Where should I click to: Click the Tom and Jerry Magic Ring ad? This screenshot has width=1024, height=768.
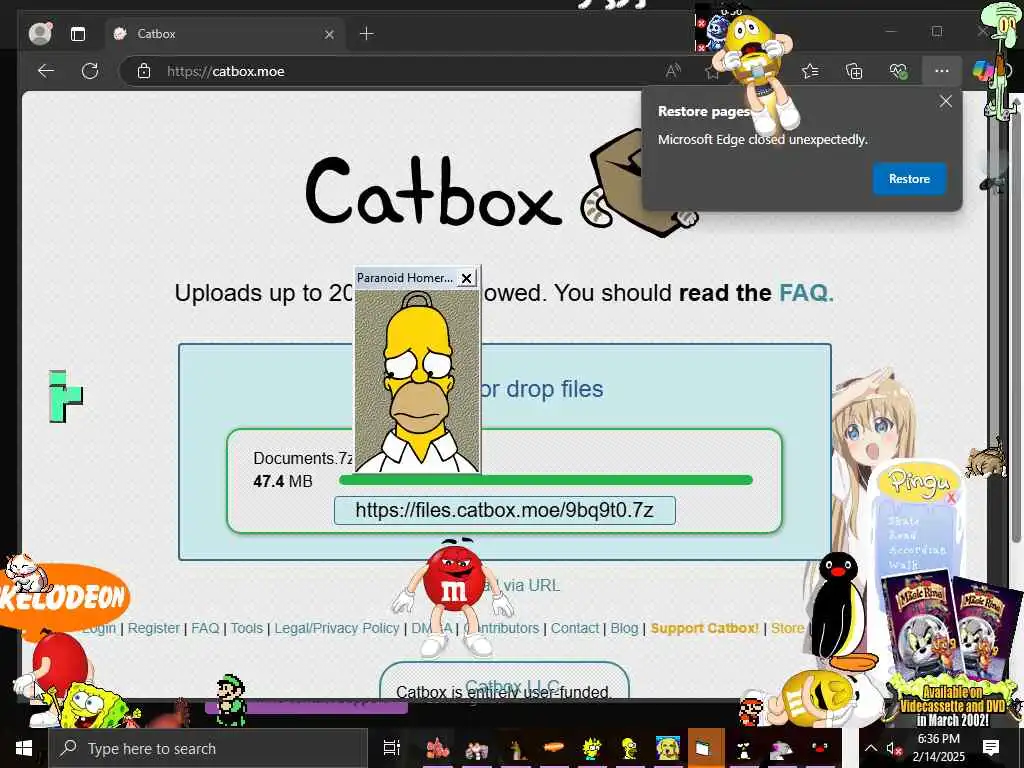click(x=951, y=647)
